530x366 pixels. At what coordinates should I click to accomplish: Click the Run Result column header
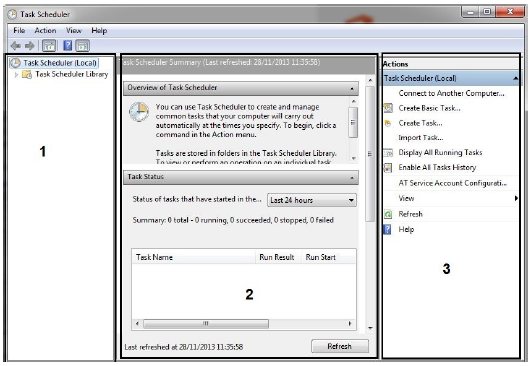pyautogui.click(x=278, y=257)
